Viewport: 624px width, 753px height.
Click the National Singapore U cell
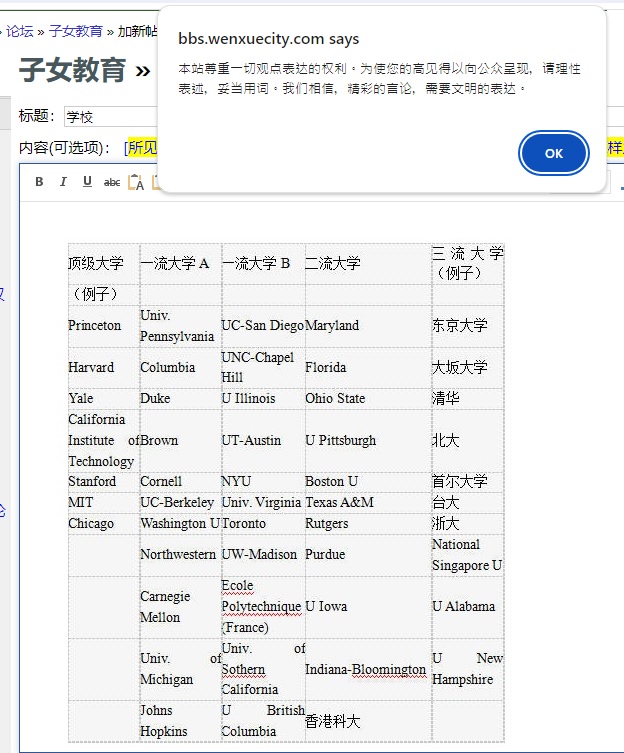467,555
